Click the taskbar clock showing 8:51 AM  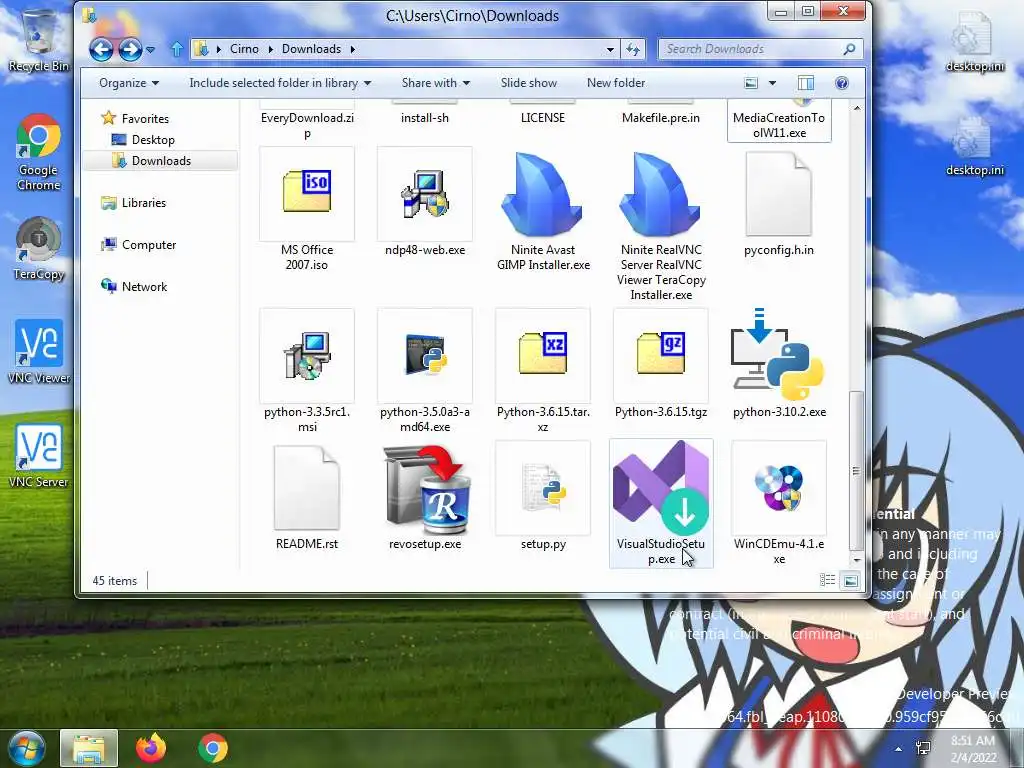pos(974,749)
